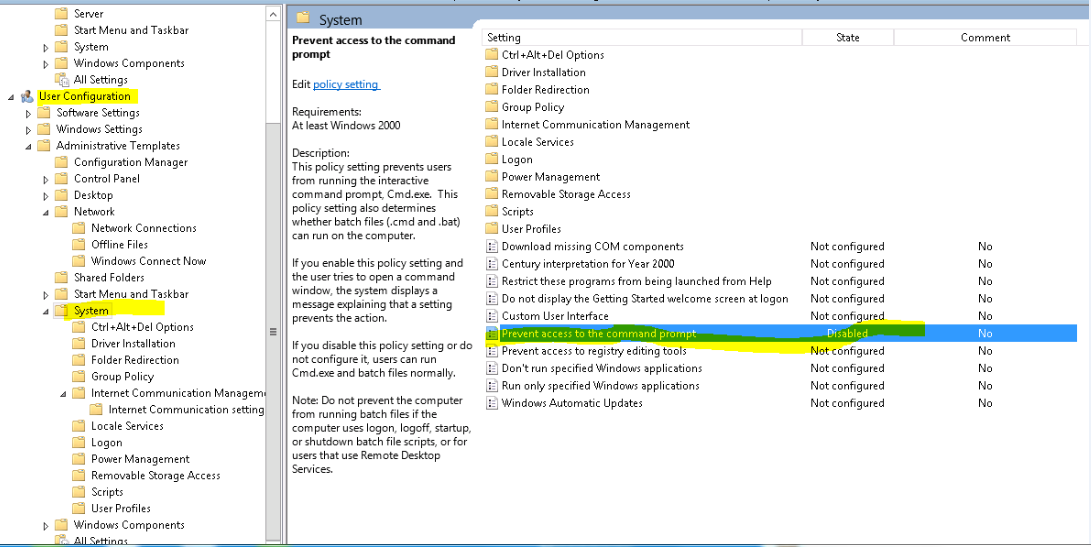Select Prevent access to registry editing tools

594,351
